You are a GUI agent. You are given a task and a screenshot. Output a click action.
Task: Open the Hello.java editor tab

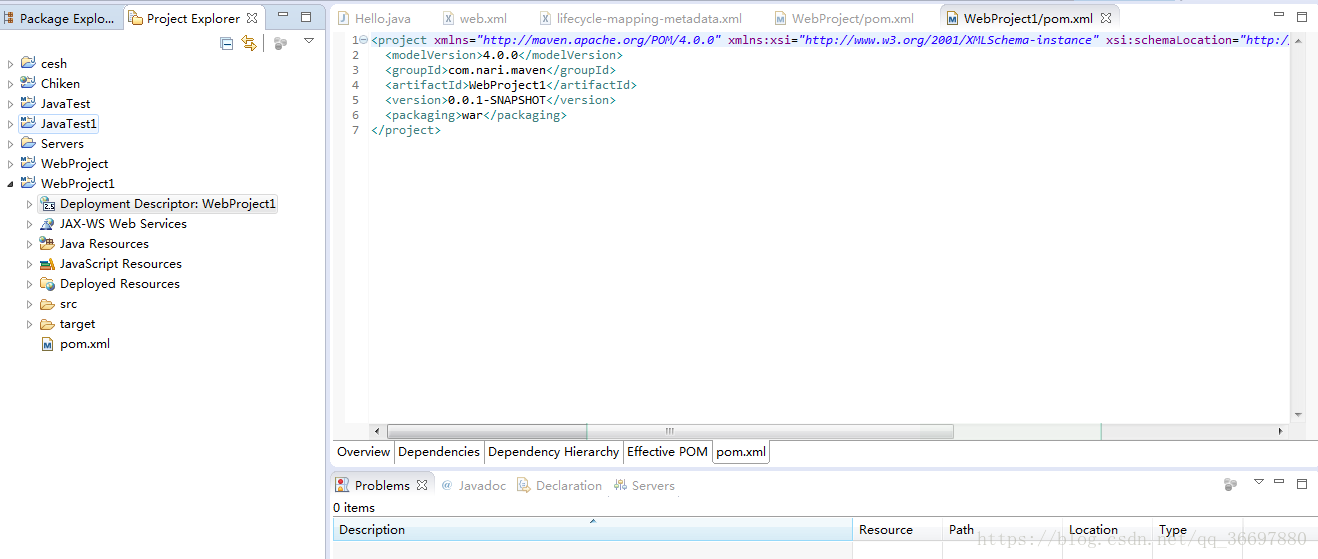click(373, 18)
